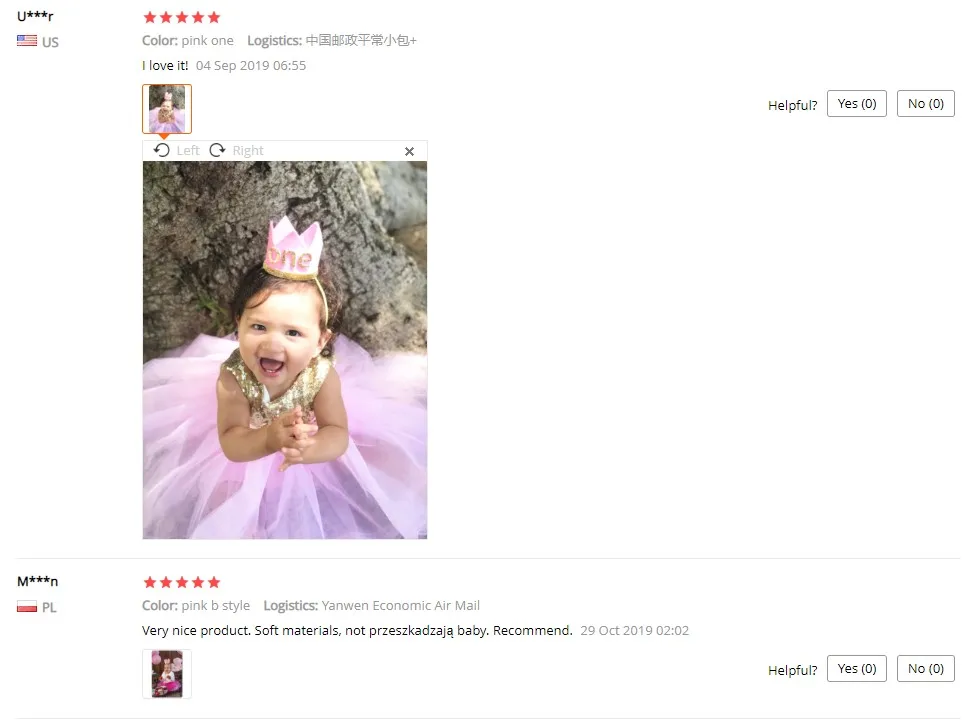This screenshot has height=722, width=976.
Task: Click the five-star rating of U***r
Action: [182, 17]
